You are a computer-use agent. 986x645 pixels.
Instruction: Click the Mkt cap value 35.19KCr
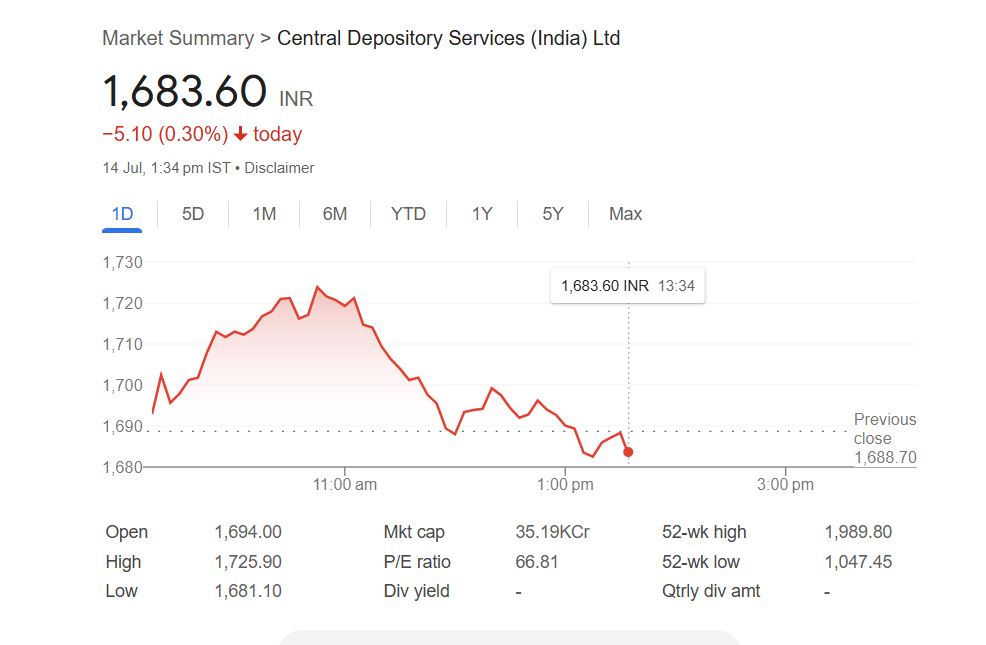pyautogui.click(x=552, y=532)
